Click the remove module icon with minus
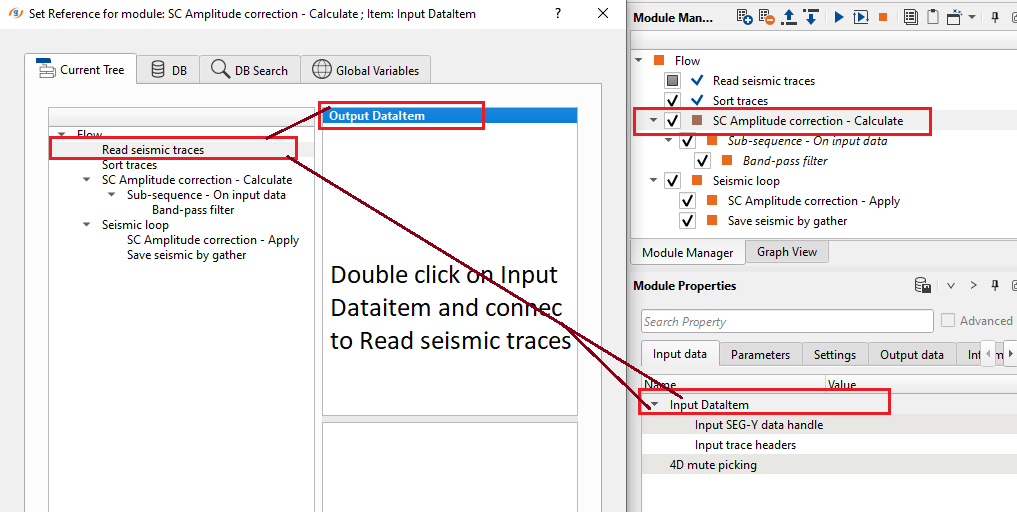Screen dimensions: 1017x512 tap(767, 17)
